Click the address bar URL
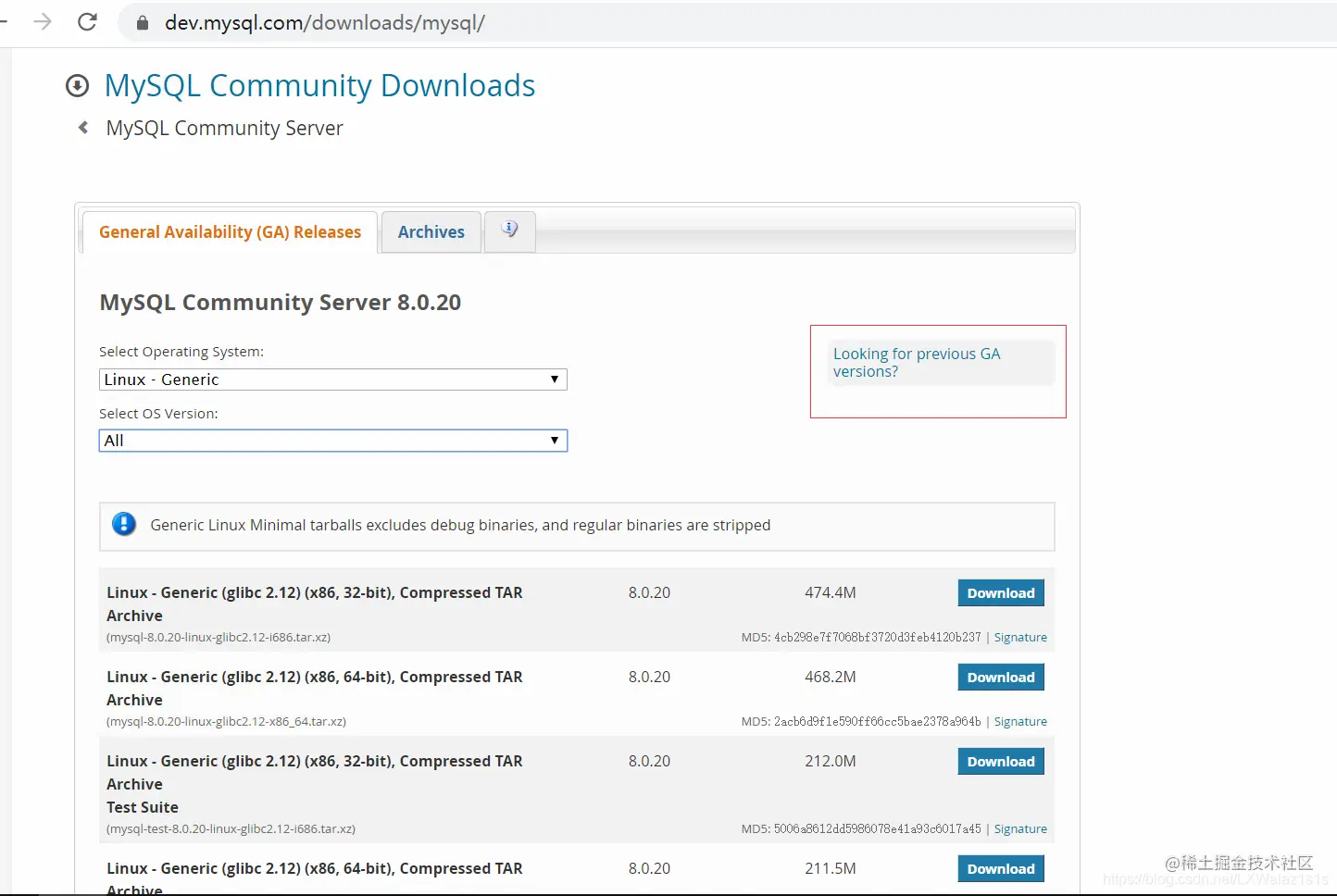Image resolution: width=1337 pixels, height=896 pixels. [325, 23]
